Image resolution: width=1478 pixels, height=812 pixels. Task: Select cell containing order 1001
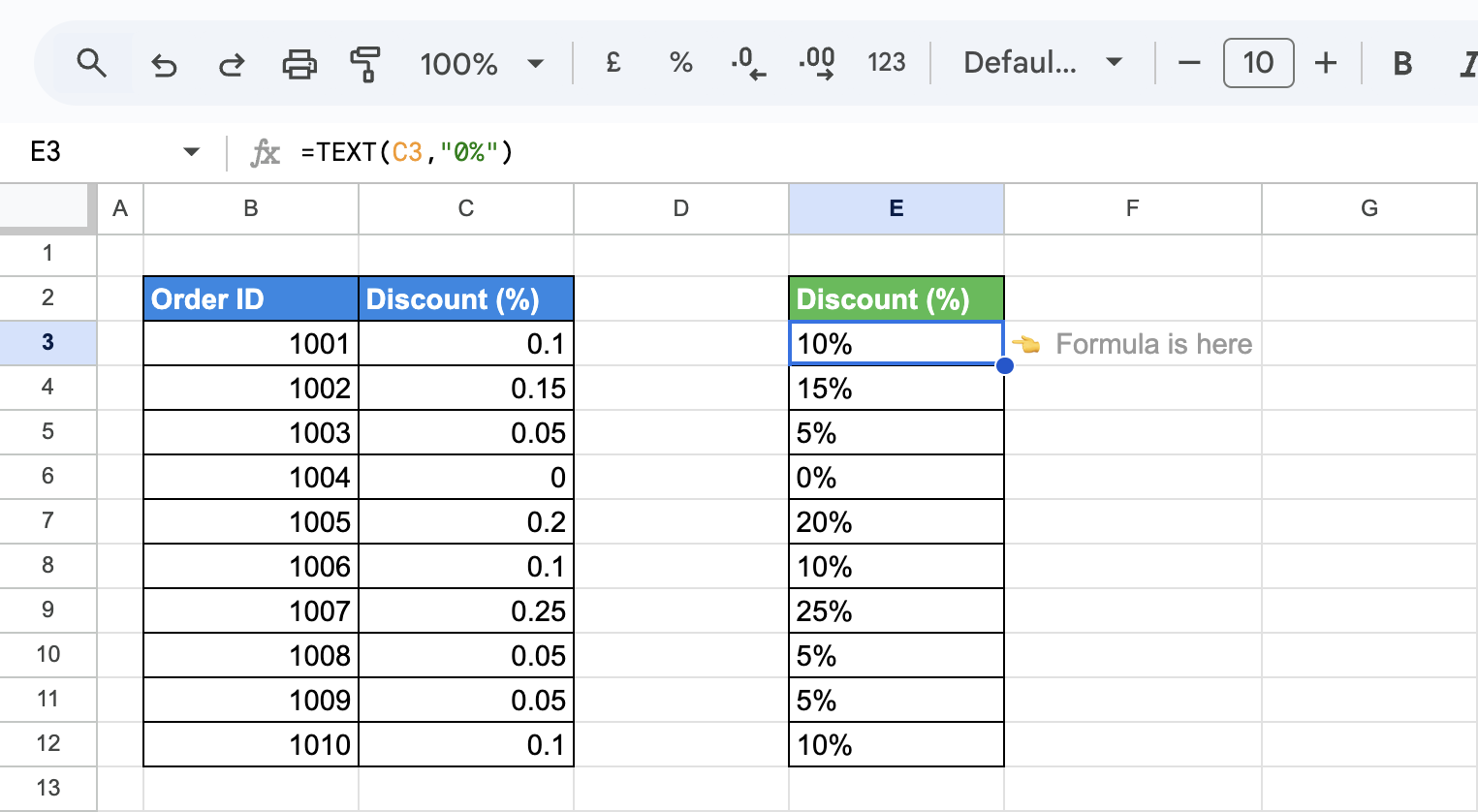pyautogui.click(x=251, y=343)
